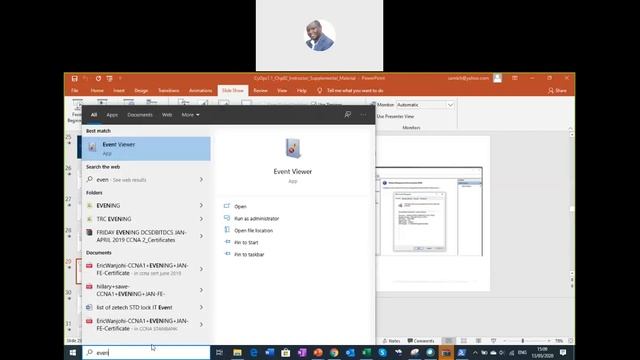This screenshot has width=640, height=360.
Task: Expand arrow beside FRIDAY EVENING folder result
Action: (x=201, y=236)
